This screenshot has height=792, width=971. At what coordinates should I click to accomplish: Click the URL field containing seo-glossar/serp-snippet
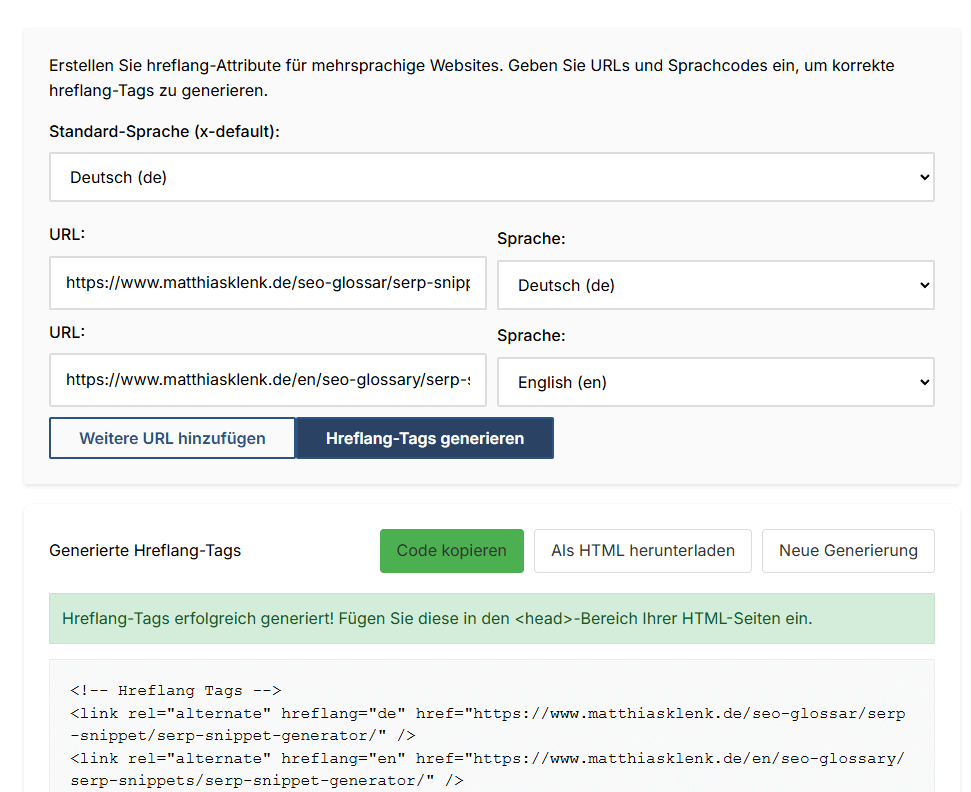[268, 283]
